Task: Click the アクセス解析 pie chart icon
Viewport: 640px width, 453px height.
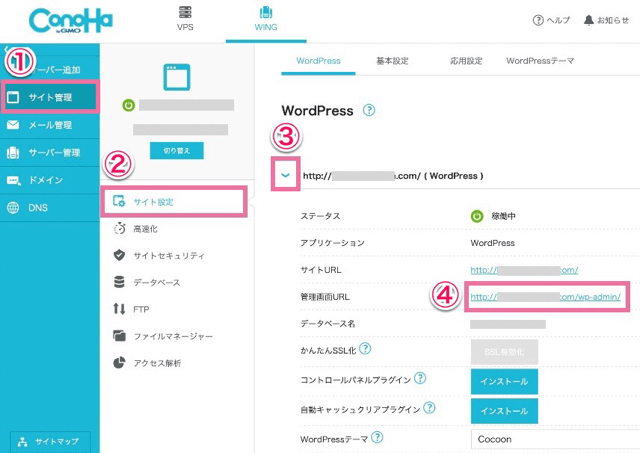Action: pos(119,363)
